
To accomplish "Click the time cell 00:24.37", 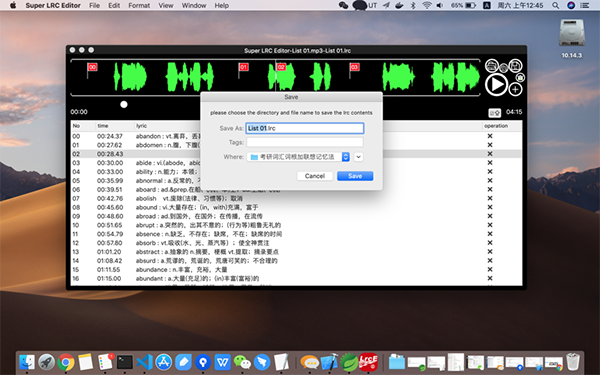I will tap(109, 136).
